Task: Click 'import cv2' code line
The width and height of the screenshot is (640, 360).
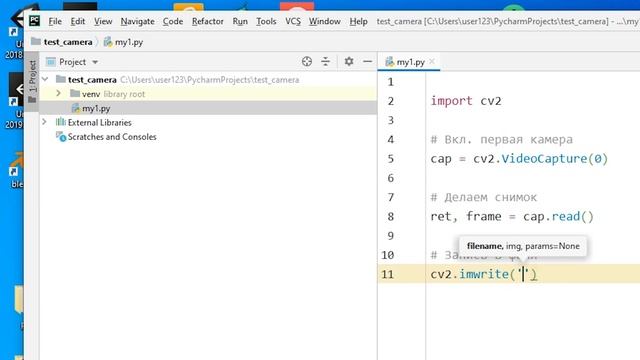Action: pos(466,101)
